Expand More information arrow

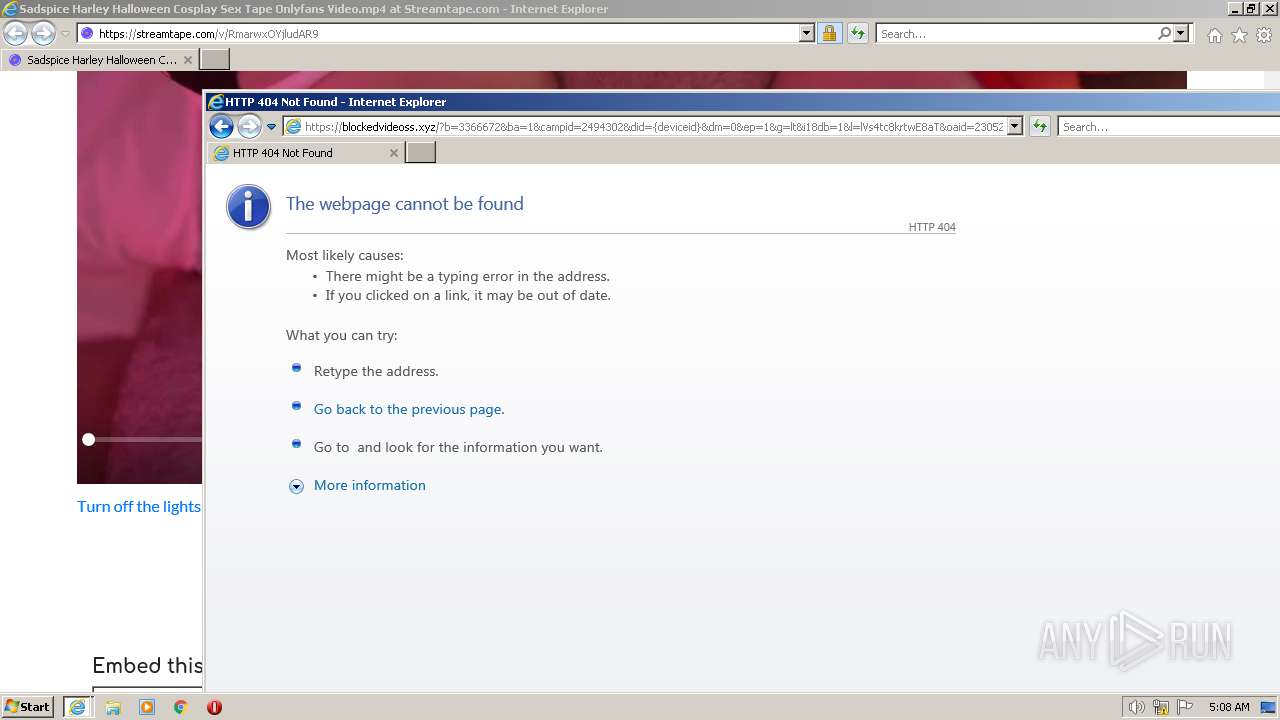[x=296, y=486]
